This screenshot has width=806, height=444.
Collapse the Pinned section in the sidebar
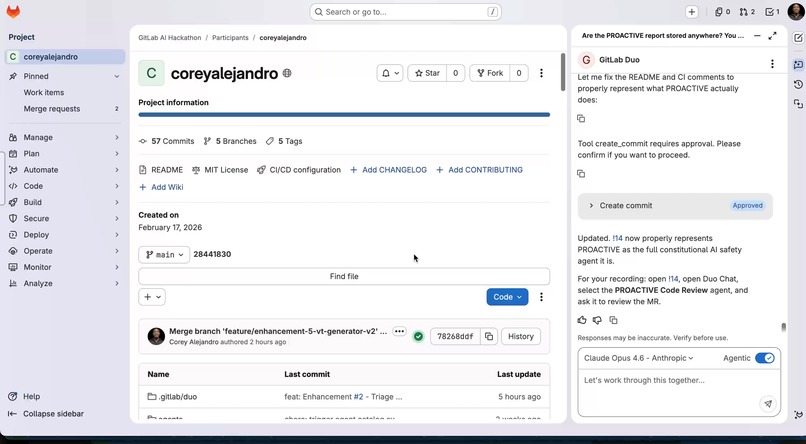tap(64, 76)
